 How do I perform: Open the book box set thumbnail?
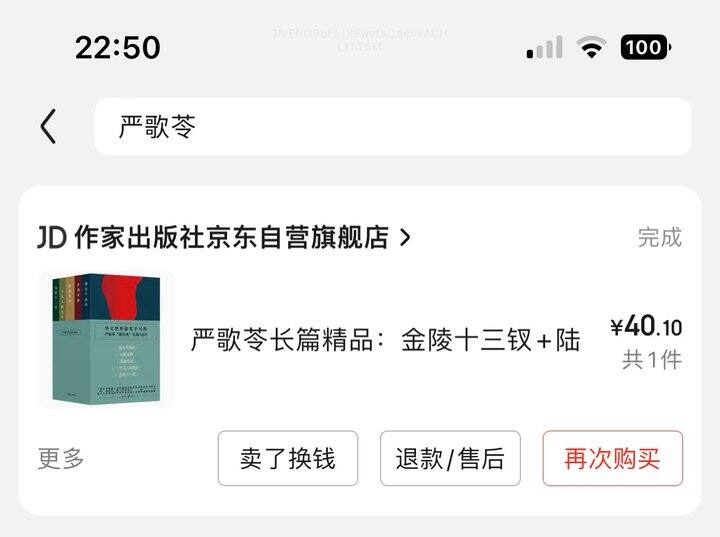pyautogui.click(x=106, y=340)
